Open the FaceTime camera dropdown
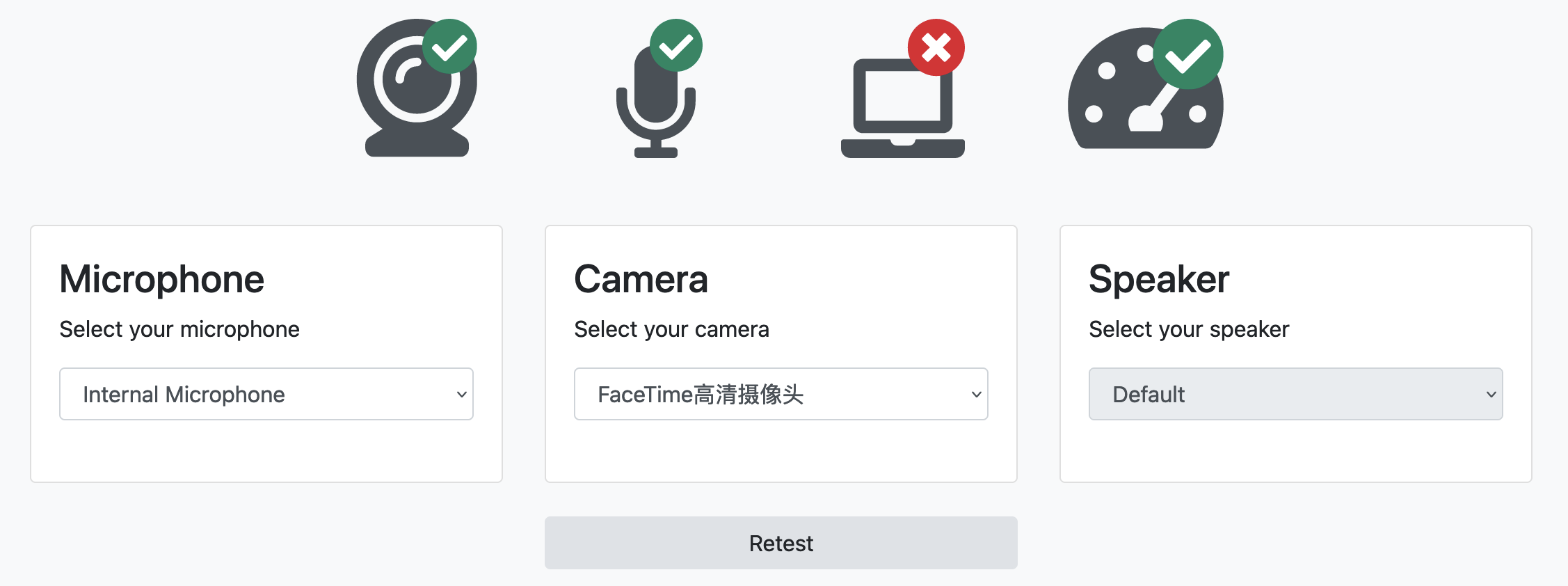The height and width of the screenshot is (586, 1568). click(x=781, y=394)
